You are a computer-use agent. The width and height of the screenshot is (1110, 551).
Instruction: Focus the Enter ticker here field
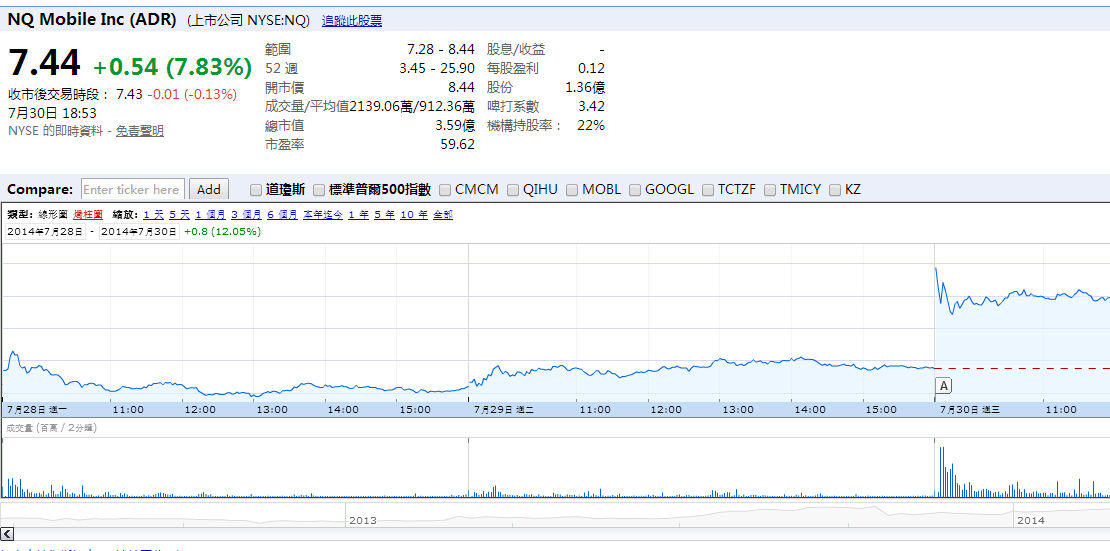132,189
